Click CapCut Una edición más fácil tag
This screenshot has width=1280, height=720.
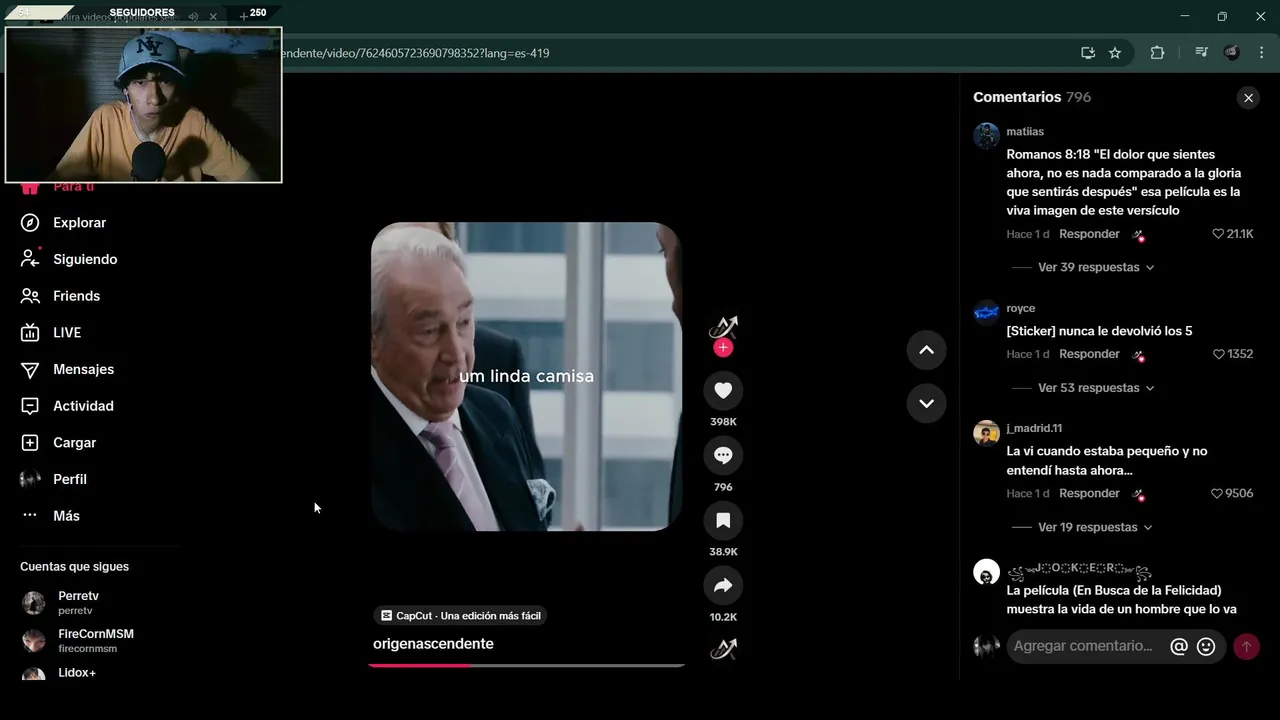[461, 616]
